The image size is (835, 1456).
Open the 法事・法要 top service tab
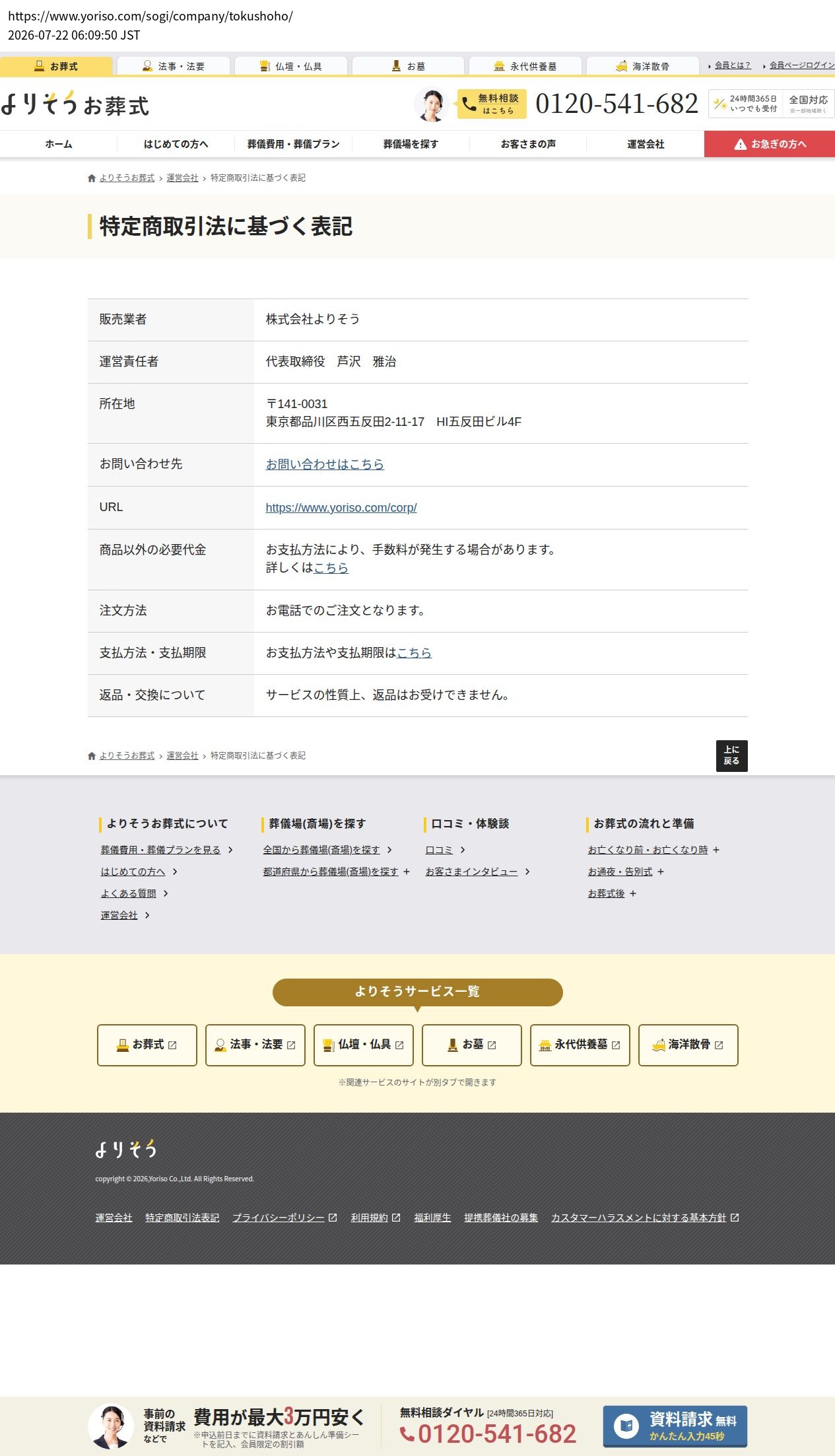(x=174, y=66)
